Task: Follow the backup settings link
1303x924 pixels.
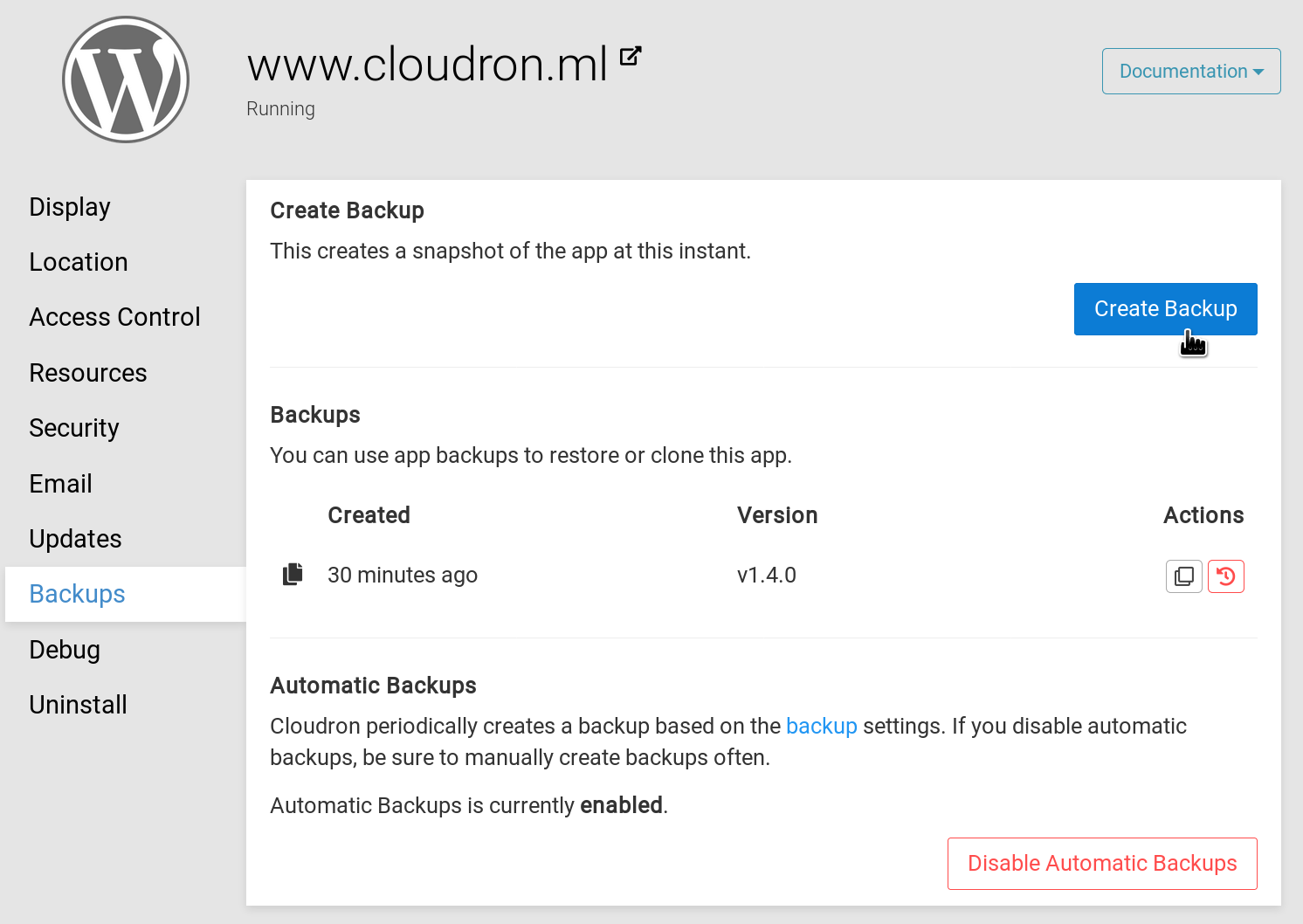Action: [821, 726]
